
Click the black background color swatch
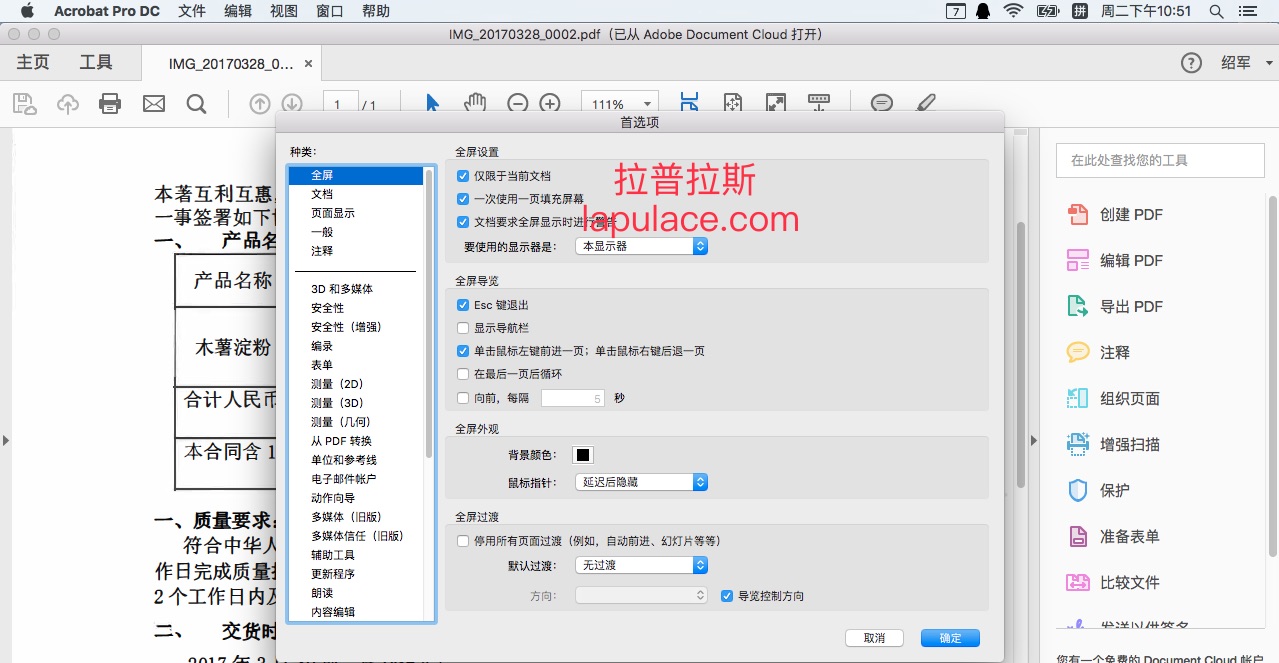[583, 455]
